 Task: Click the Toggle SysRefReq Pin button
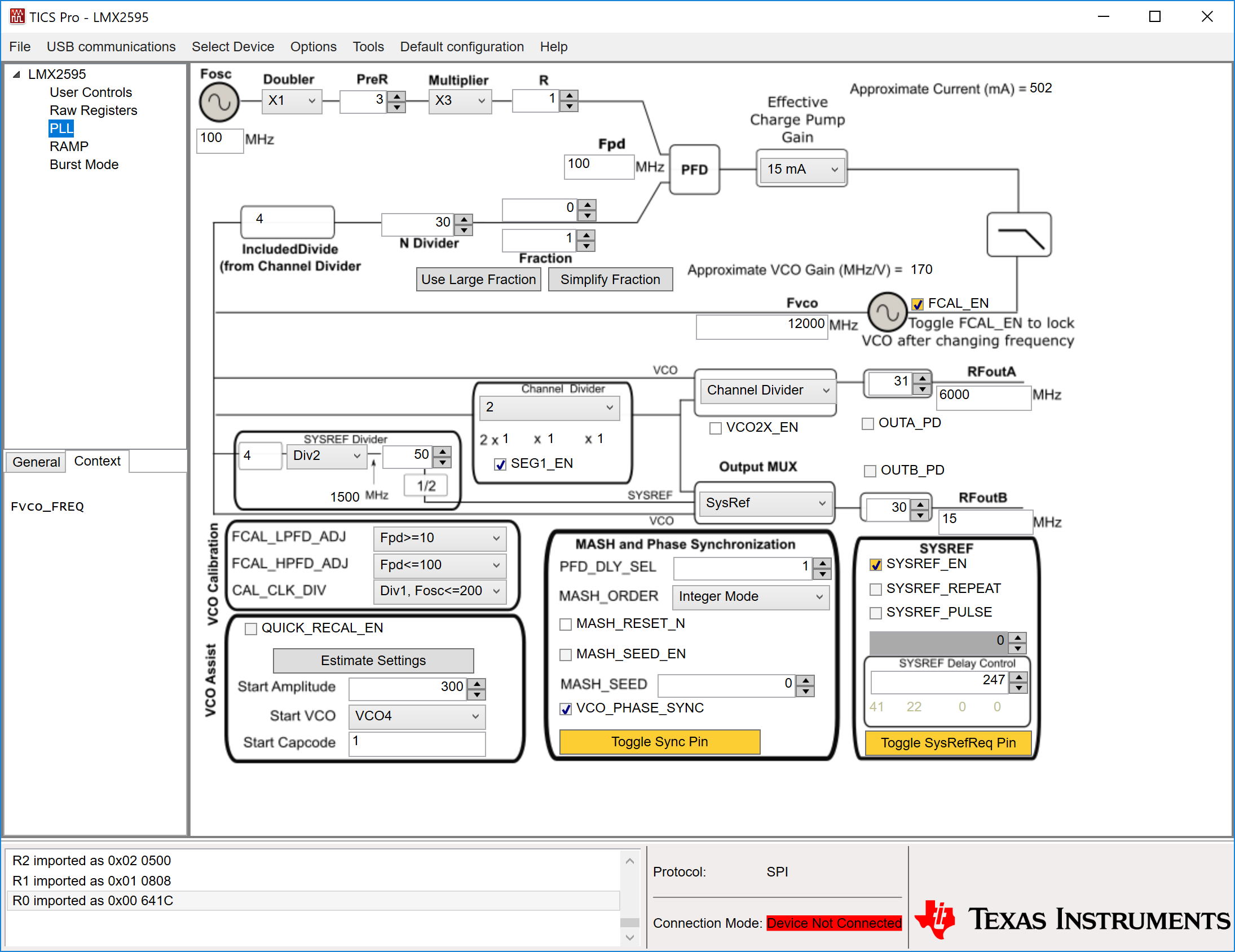(x=948, y=743)
